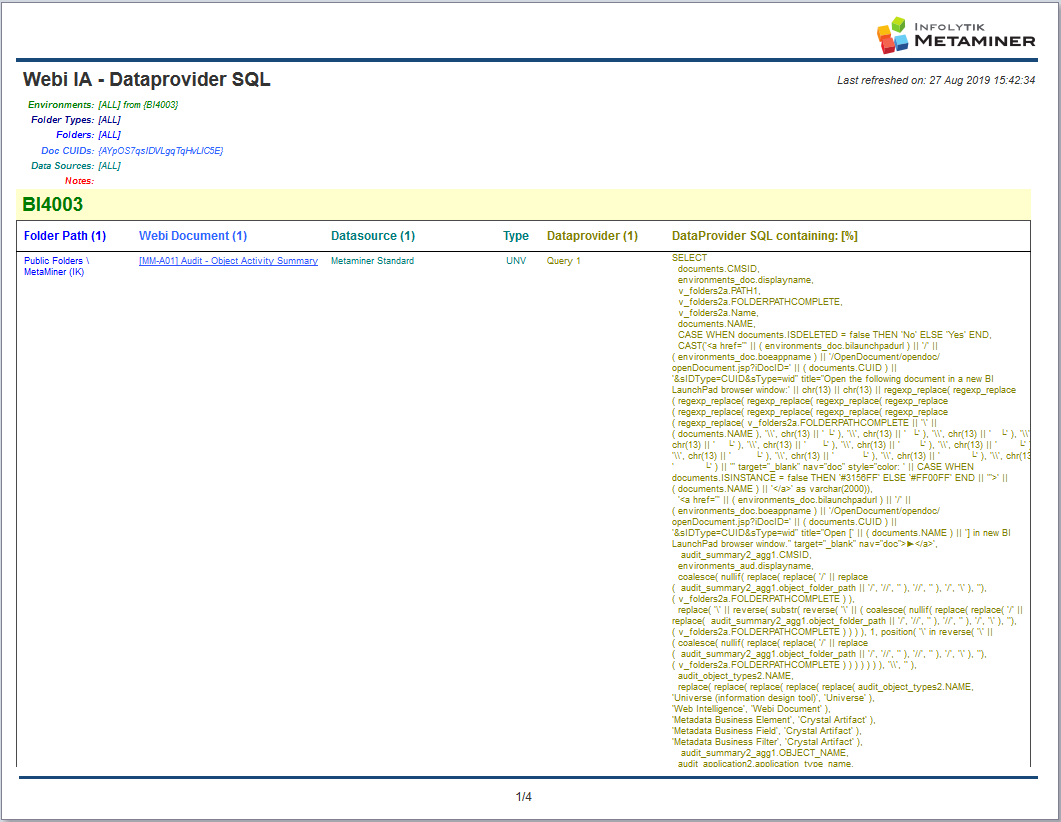Click the environments_aud.displayname, SQL line
This screenshot has width=1061, height=822.
(746, 566)
